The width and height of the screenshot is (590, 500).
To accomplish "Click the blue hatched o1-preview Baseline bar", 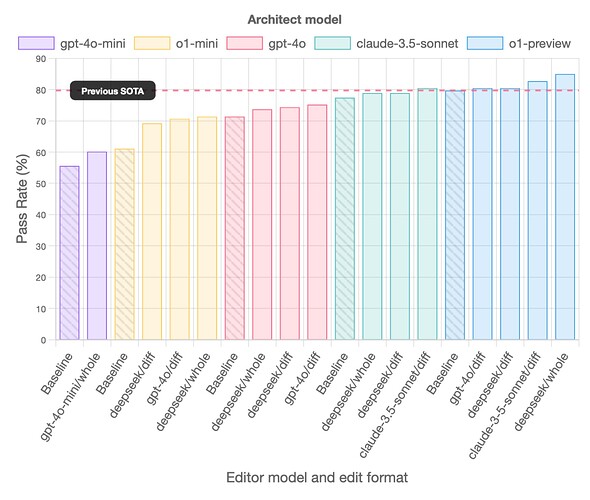I will pos(455,215).
